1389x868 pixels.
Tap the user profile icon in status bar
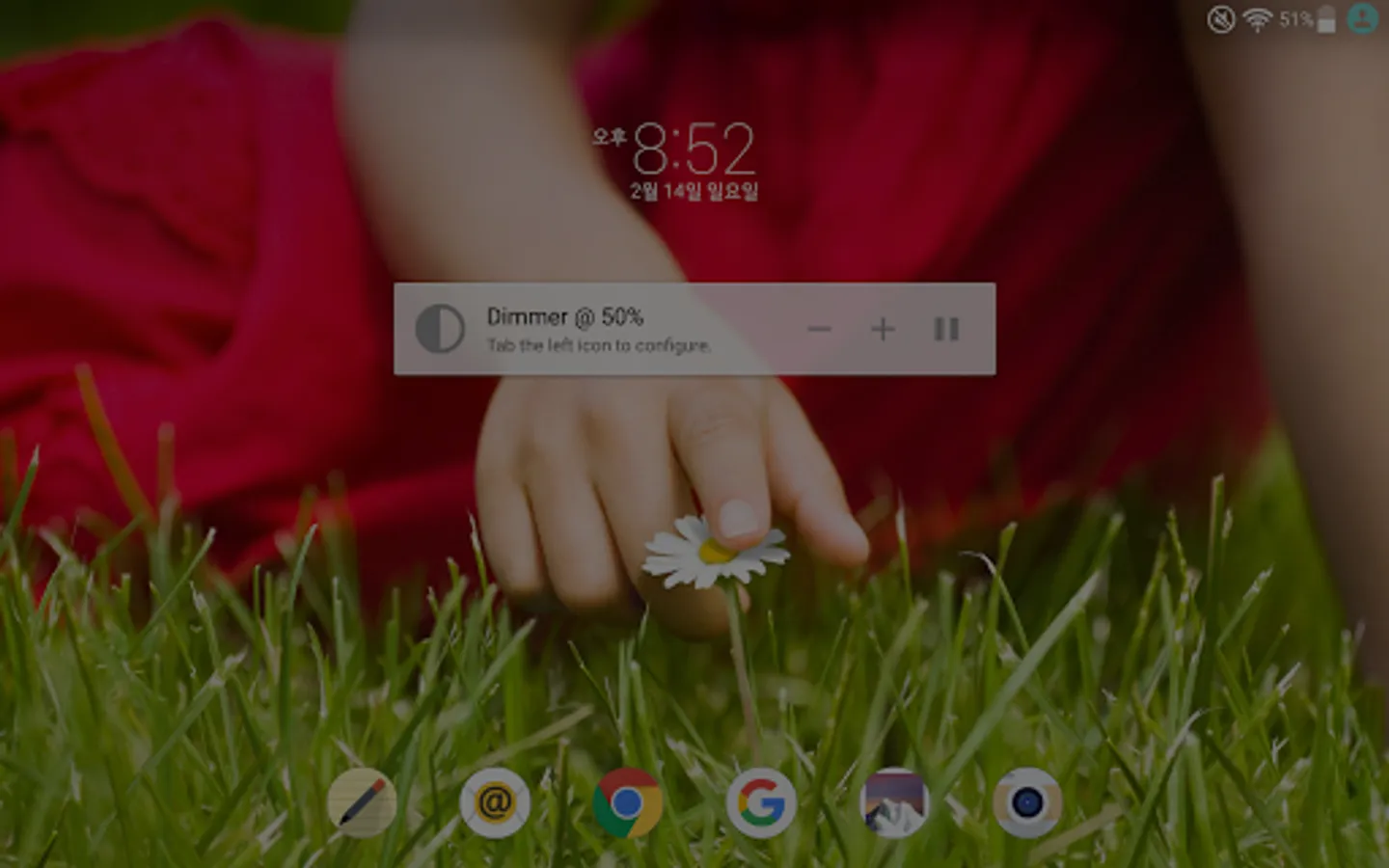click(1363, 19)
